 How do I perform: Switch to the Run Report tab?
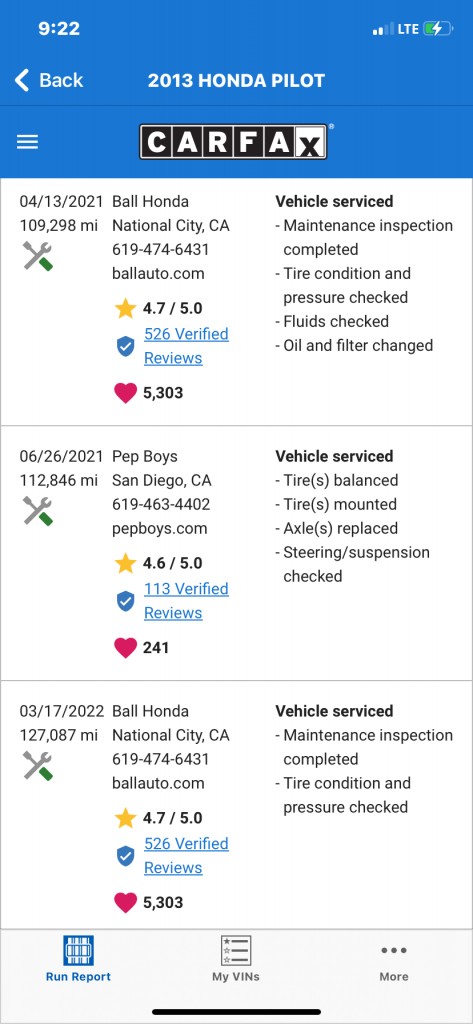78,959
